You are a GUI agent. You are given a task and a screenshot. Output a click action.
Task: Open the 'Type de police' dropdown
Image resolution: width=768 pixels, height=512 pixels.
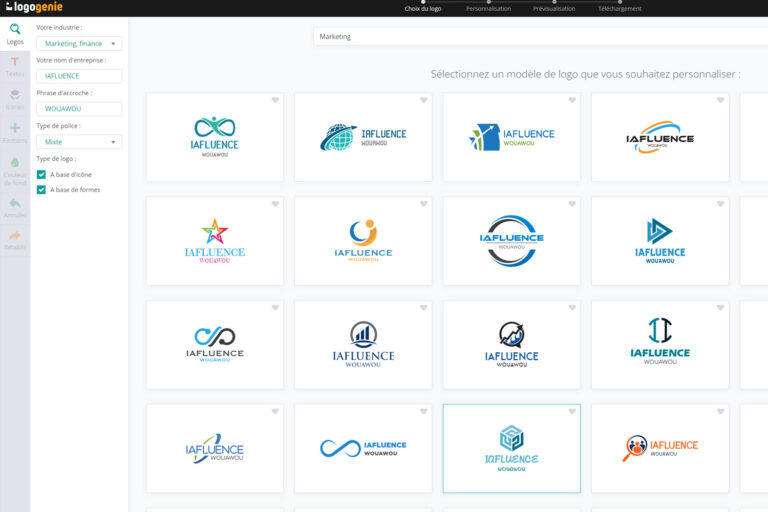pyautogui.click(x=79, y=142)
